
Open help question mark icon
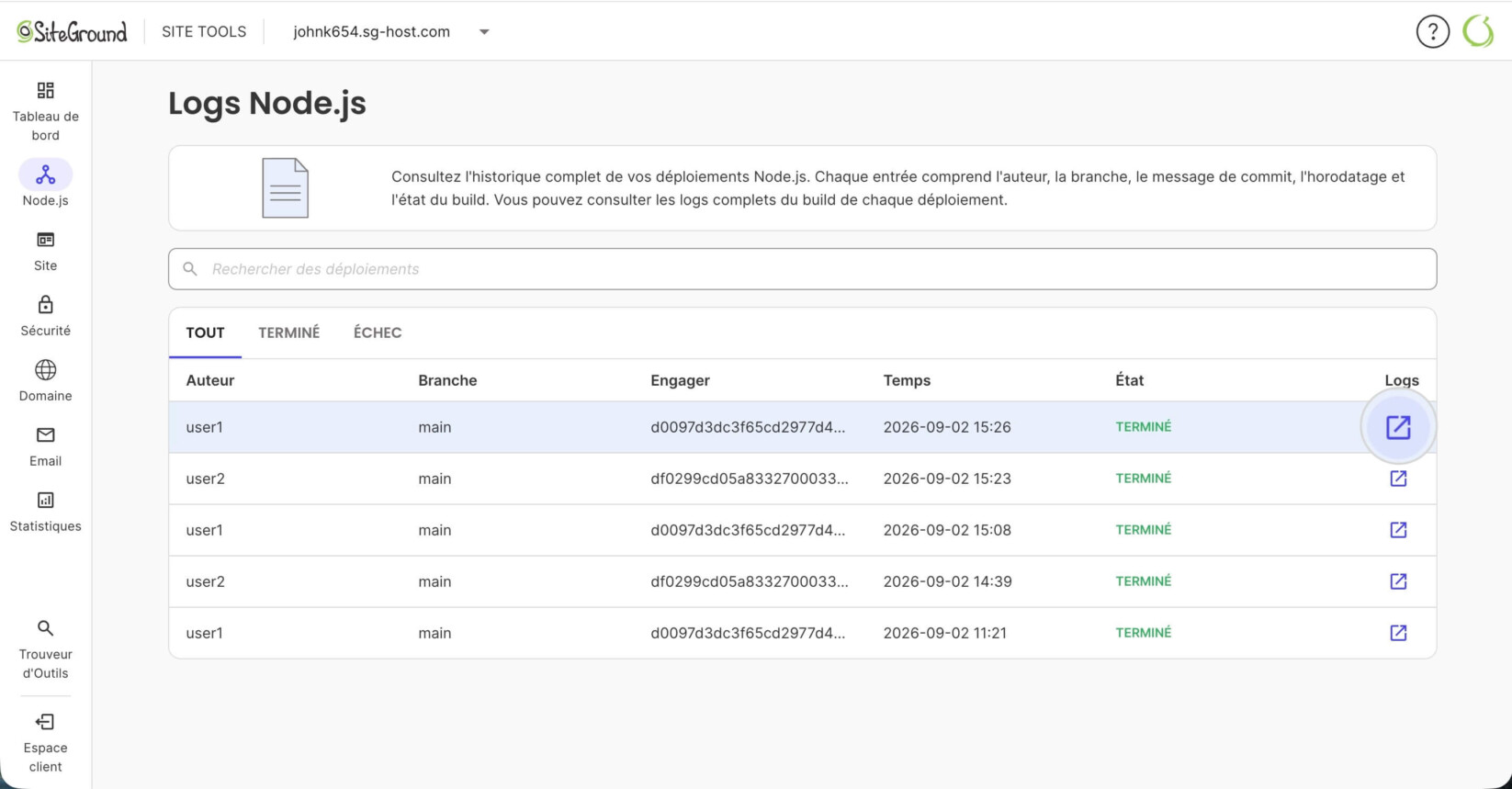tap(1432, 31)
